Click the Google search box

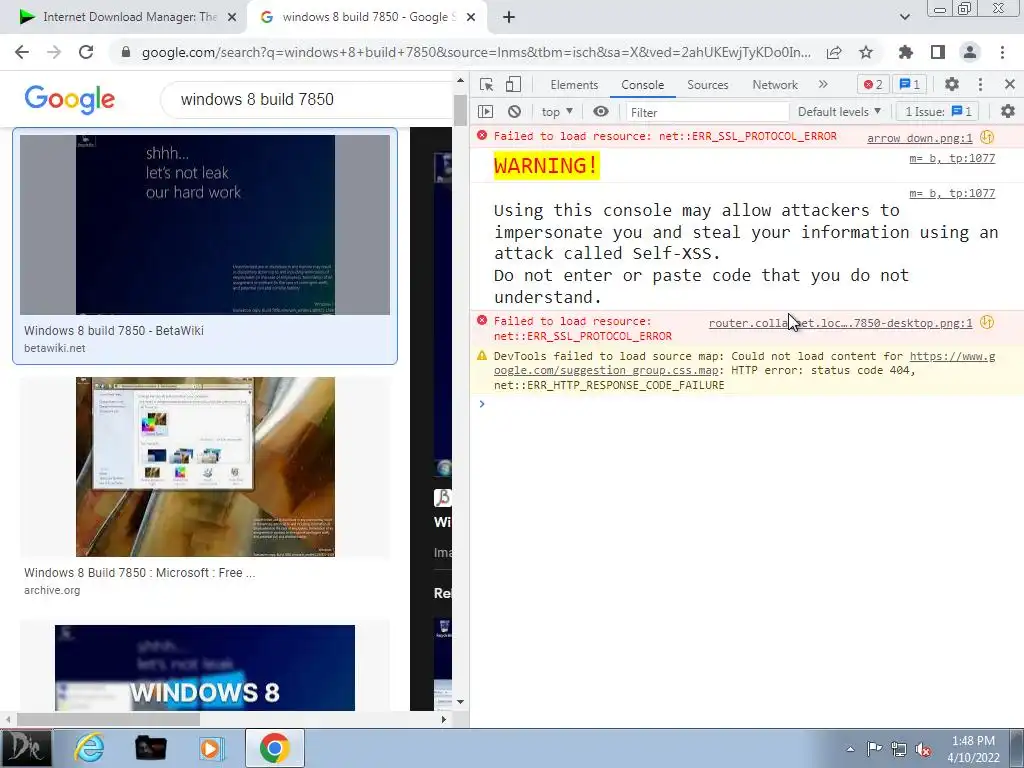pos(307,99)
